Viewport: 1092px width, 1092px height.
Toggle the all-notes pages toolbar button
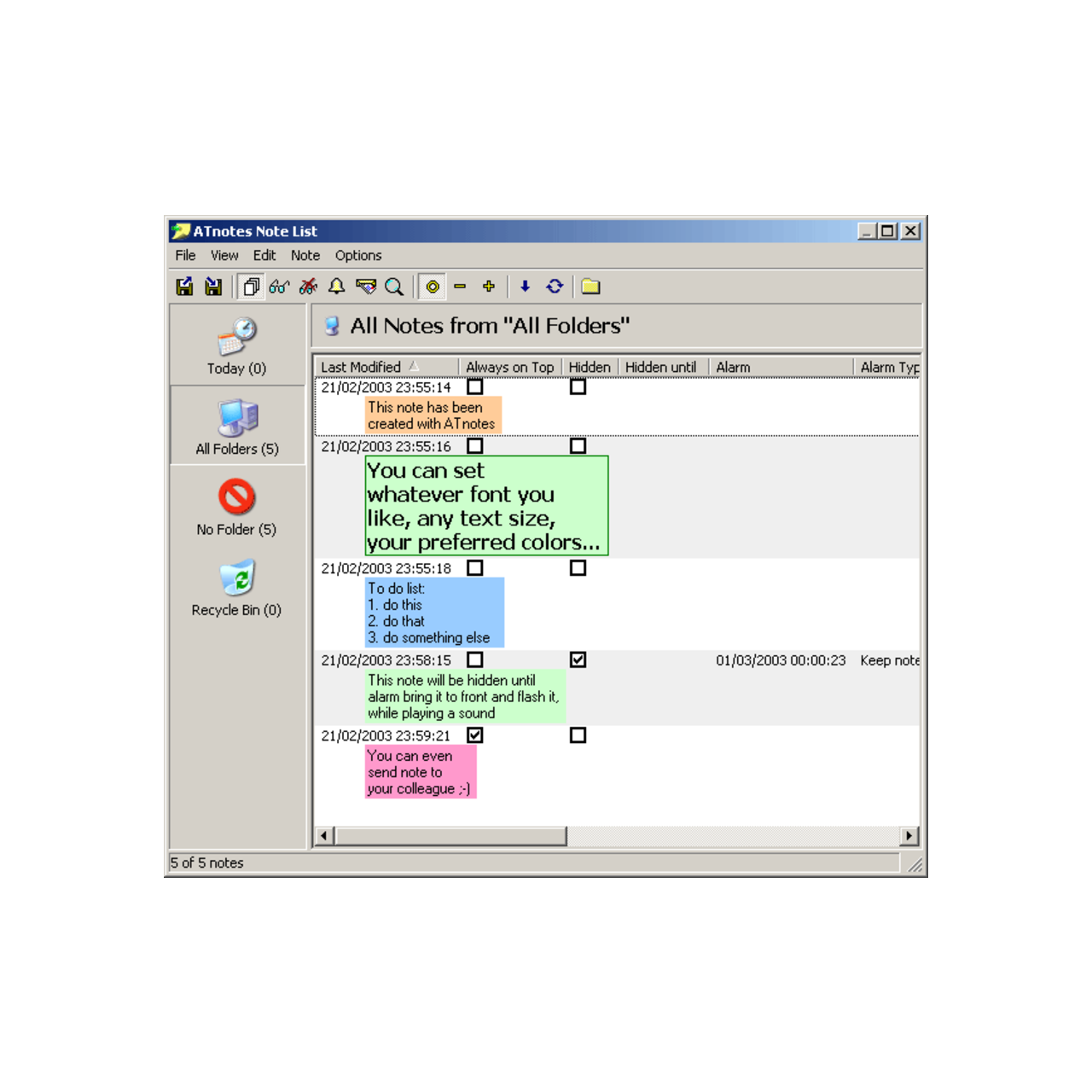(x=251, y=287)
